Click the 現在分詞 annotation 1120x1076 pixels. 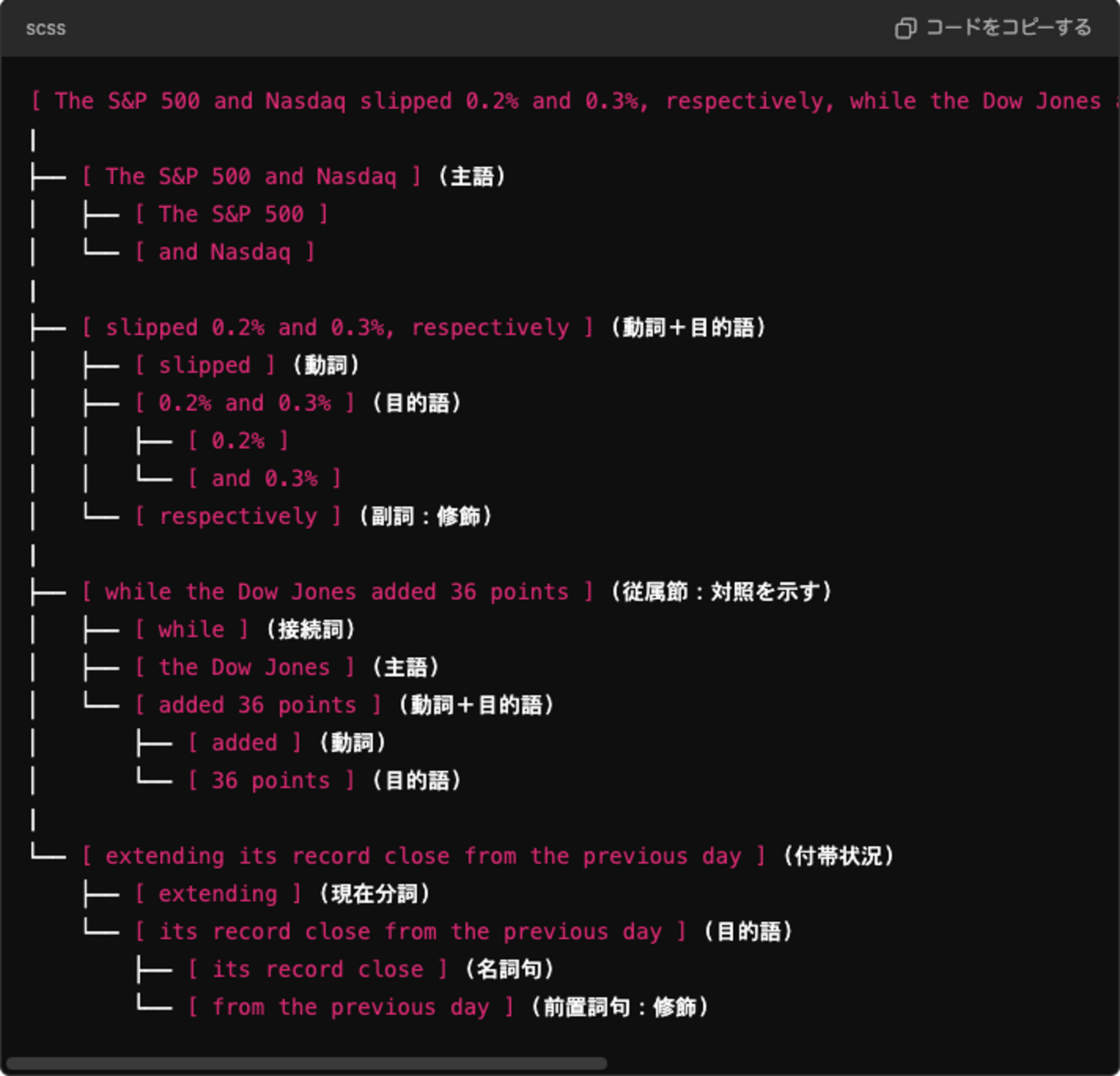click(x=375, y=893)
